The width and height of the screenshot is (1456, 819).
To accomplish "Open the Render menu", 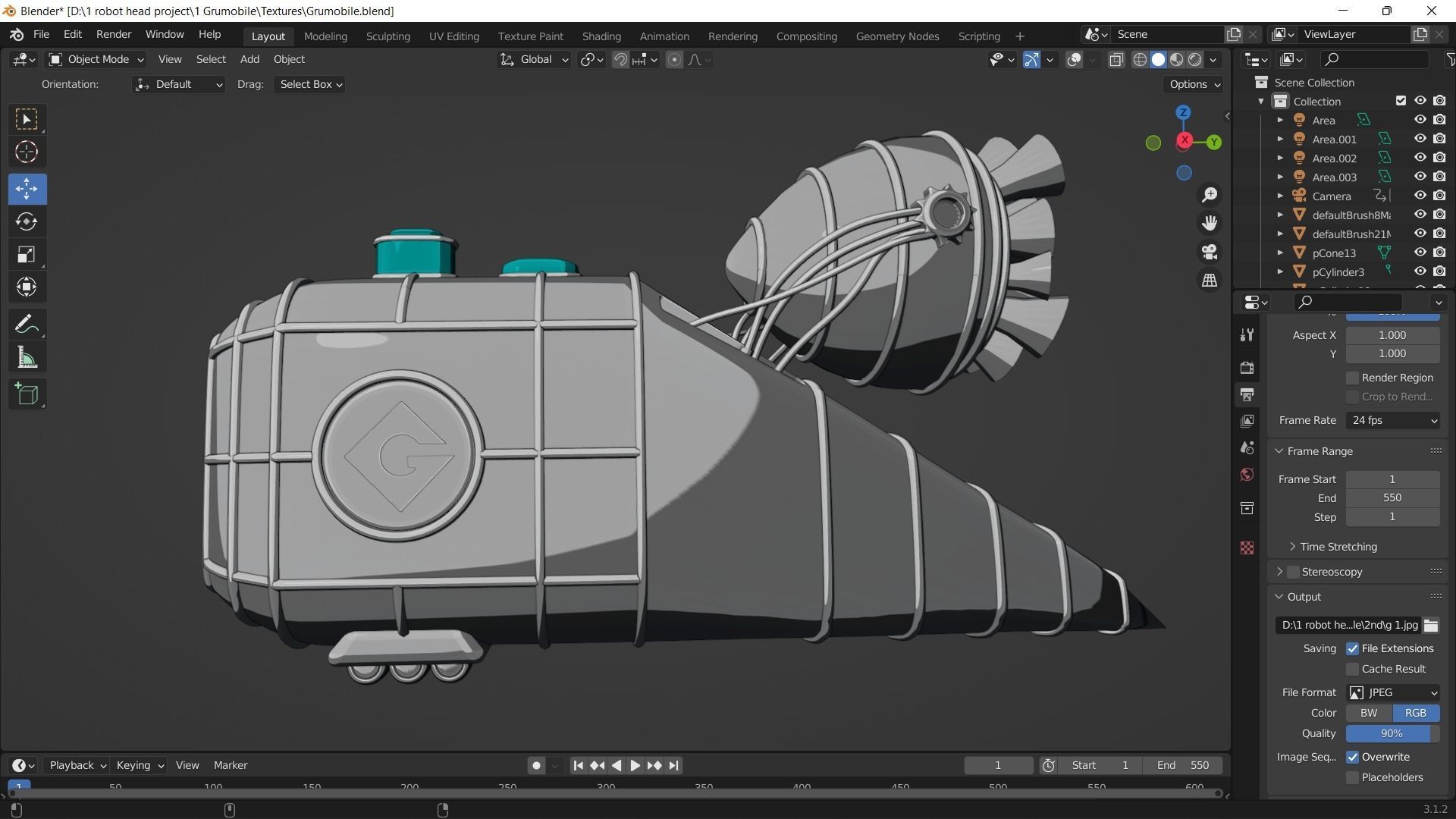I will click(113, 34).
